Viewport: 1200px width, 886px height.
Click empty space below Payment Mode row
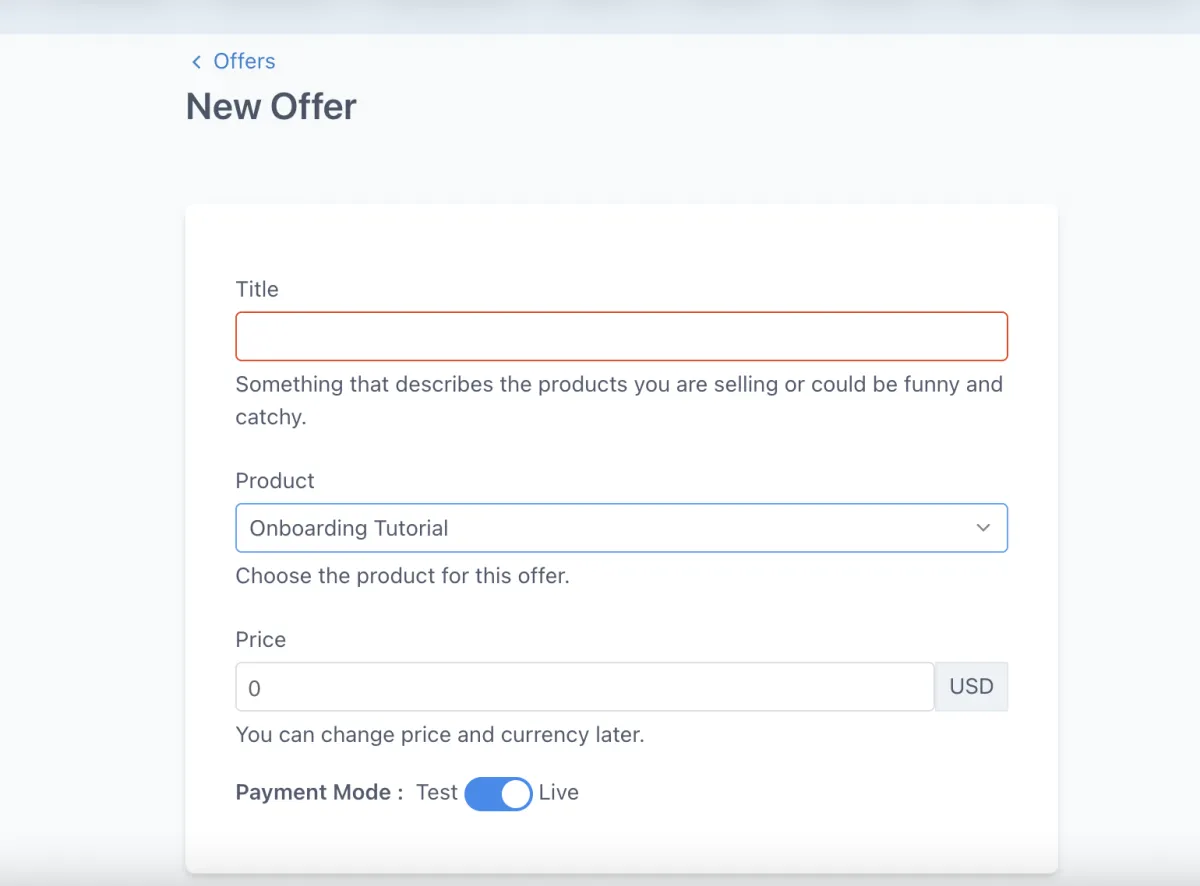[620, 840]
